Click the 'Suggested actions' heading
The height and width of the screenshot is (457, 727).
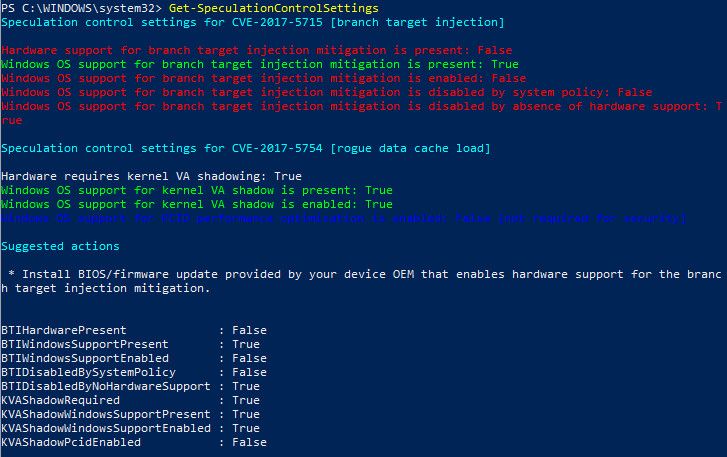[60, 246]
